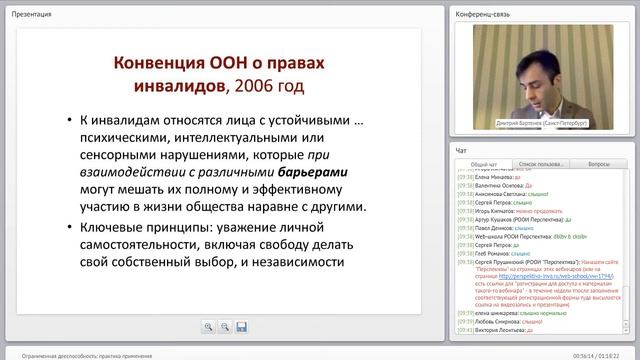Image resolution: width=640 pixels, height=360 pixels.
Task: Click the Презентация panel title
Action: (x=31, y=14)
